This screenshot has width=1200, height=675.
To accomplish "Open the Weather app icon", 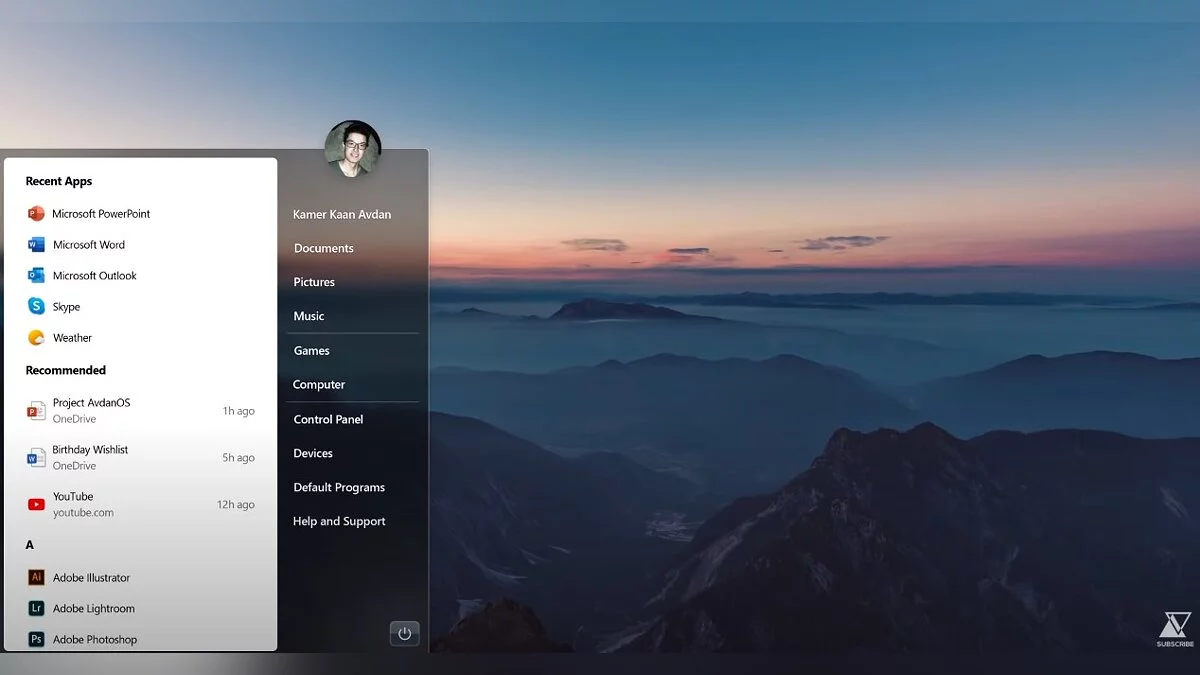I will coord(36,338).
